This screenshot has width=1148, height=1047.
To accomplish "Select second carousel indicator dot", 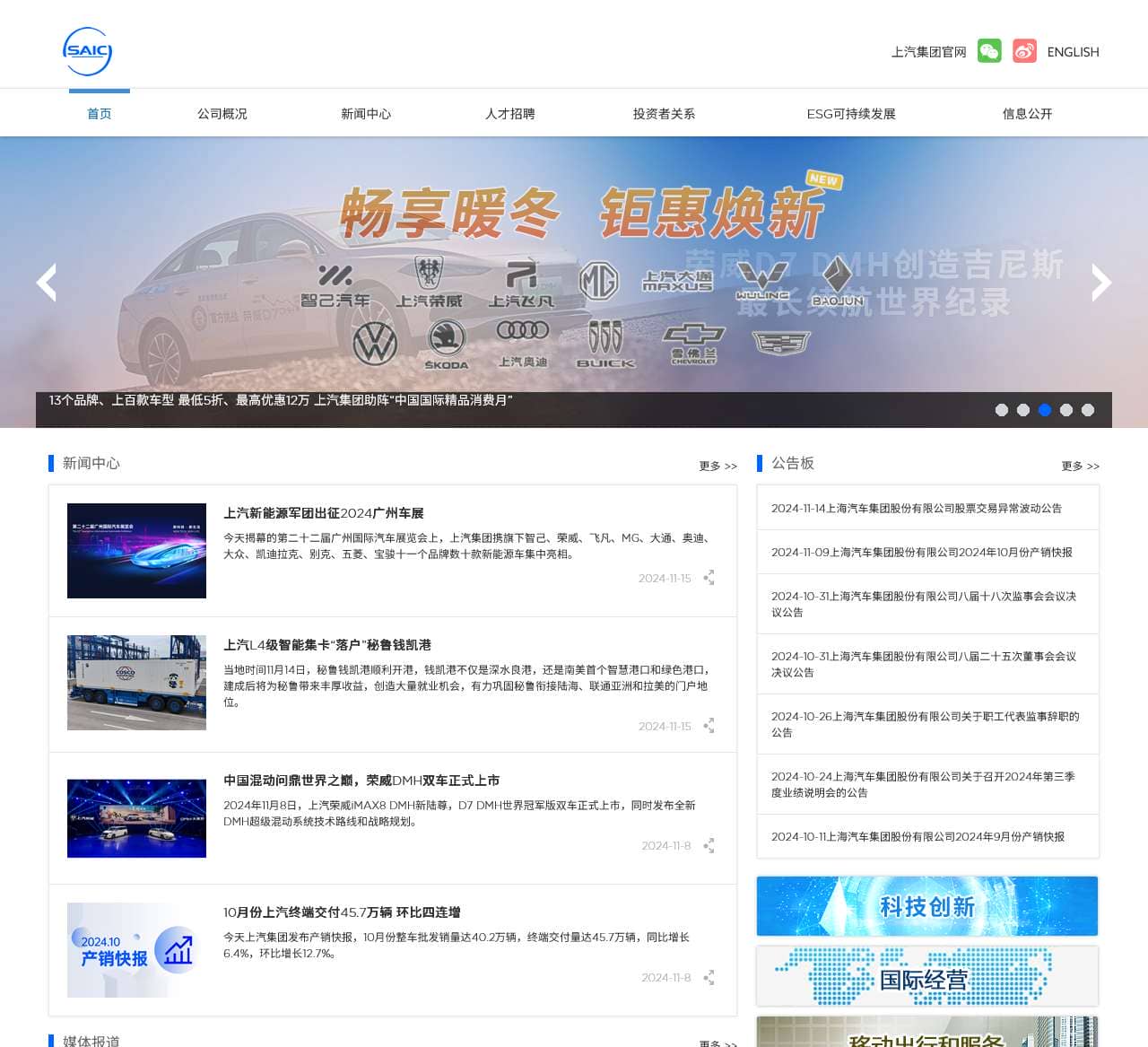I will click(1023, 410).
